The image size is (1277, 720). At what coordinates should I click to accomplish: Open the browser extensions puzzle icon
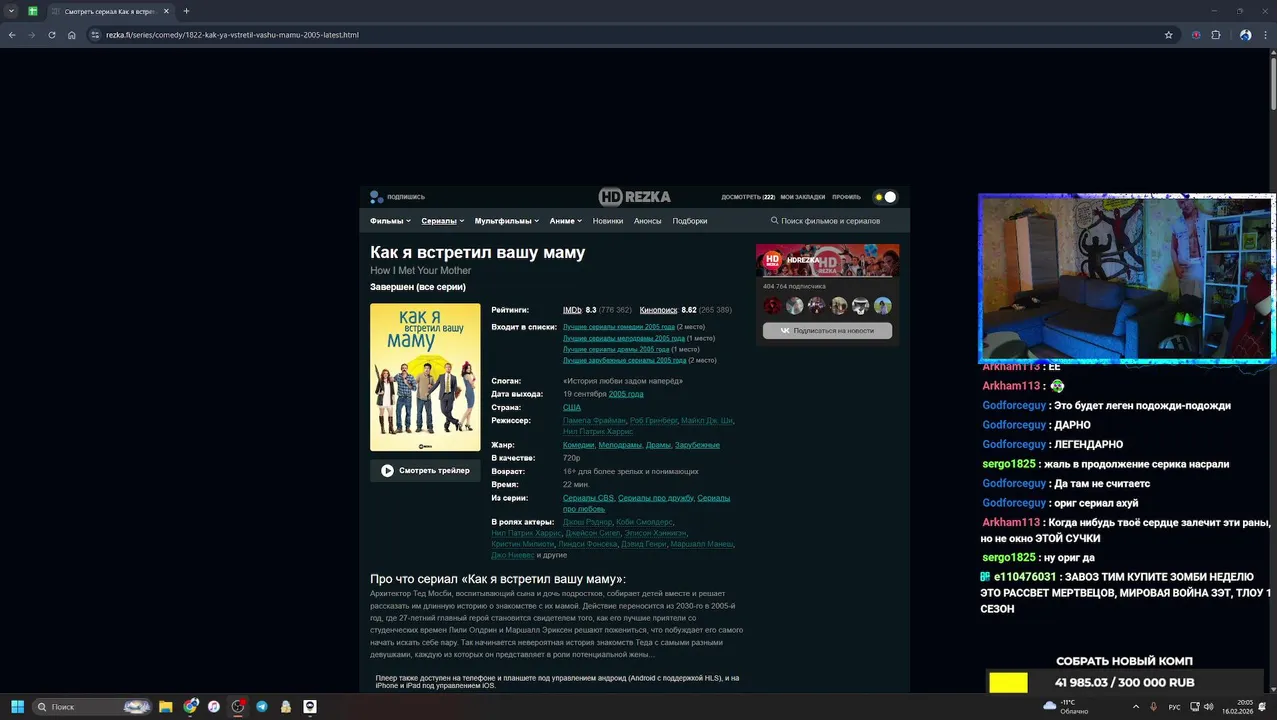pyautogui.click(x=1216, y=35)
